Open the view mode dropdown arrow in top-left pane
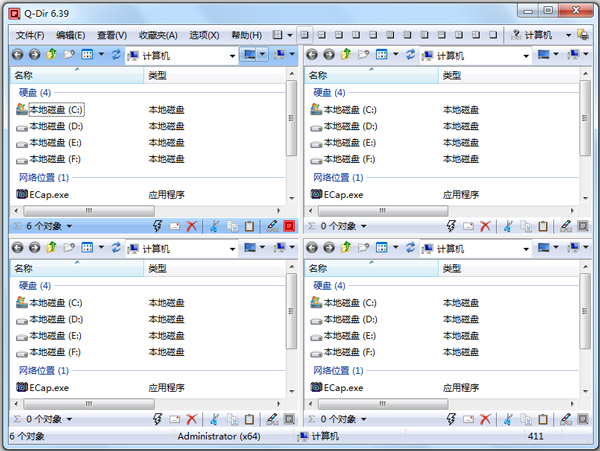 pyautogui.click(x=101, y=54)
